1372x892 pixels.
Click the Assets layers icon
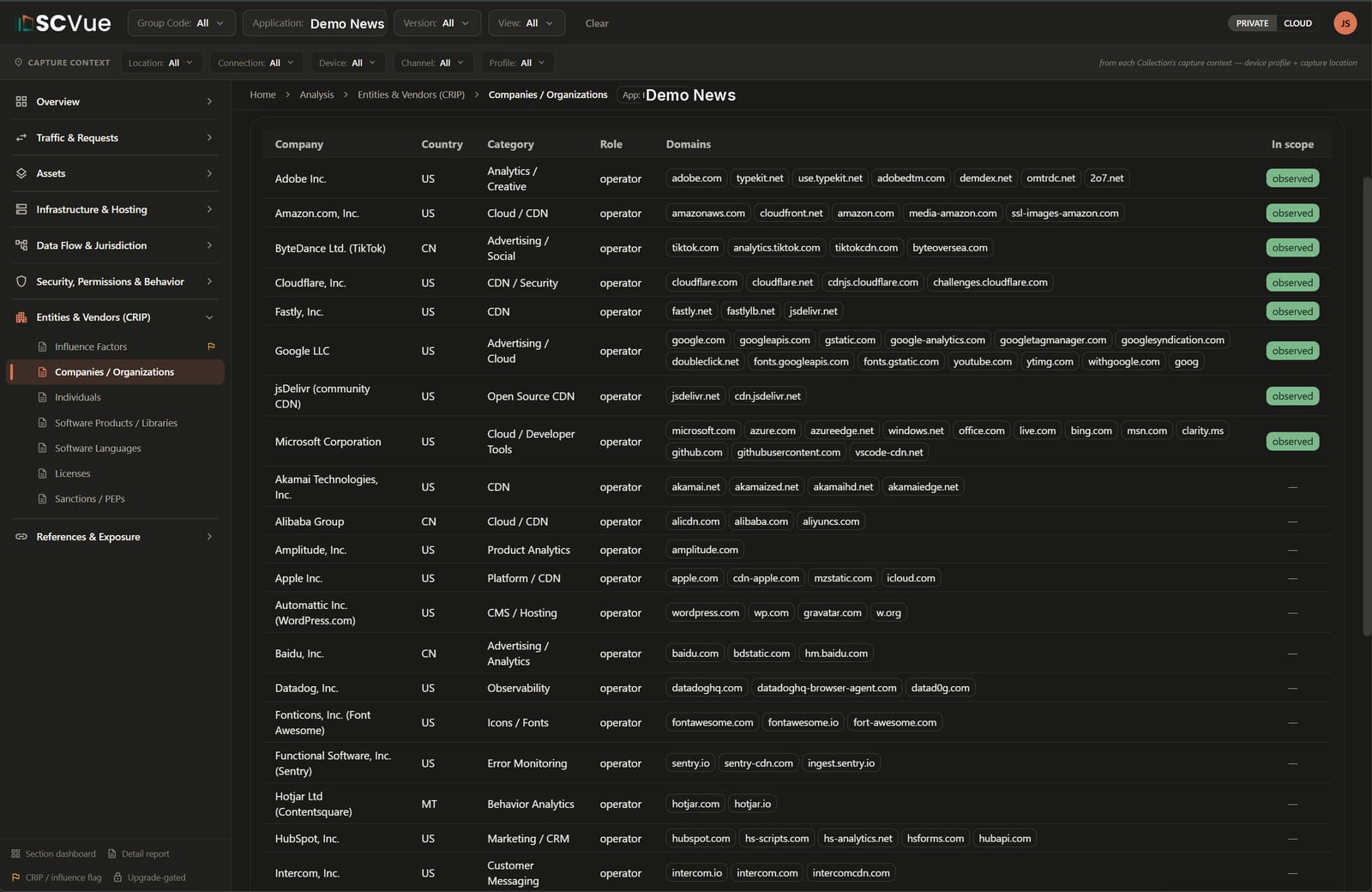(x=21, y=173)
